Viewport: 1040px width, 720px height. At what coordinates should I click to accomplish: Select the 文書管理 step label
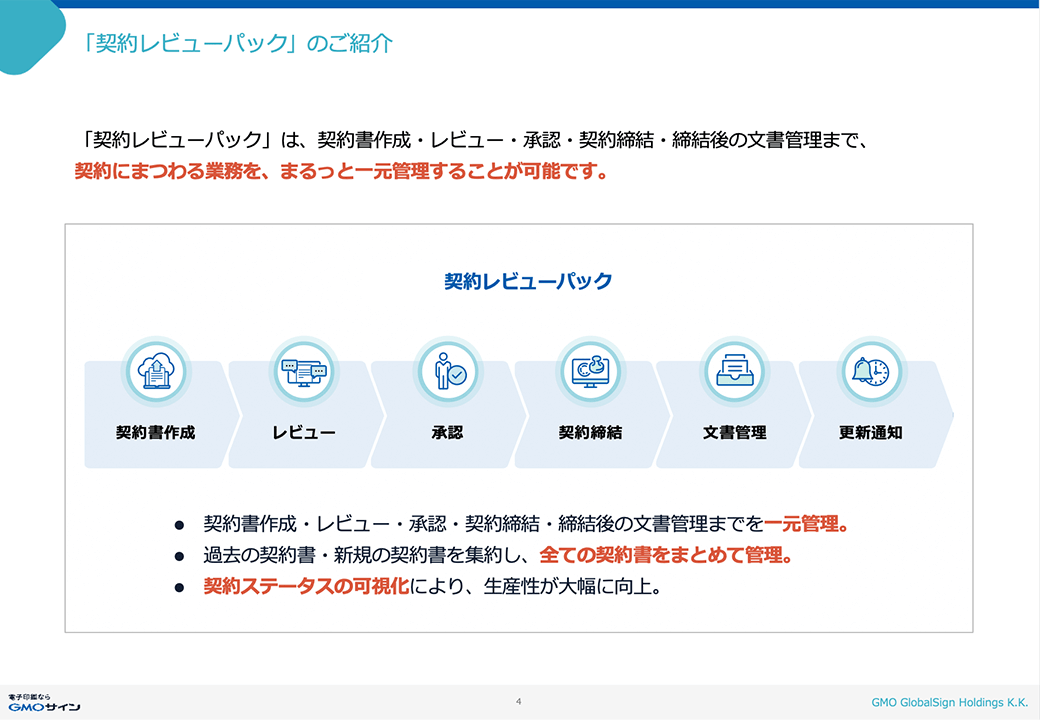pos(734,432)
